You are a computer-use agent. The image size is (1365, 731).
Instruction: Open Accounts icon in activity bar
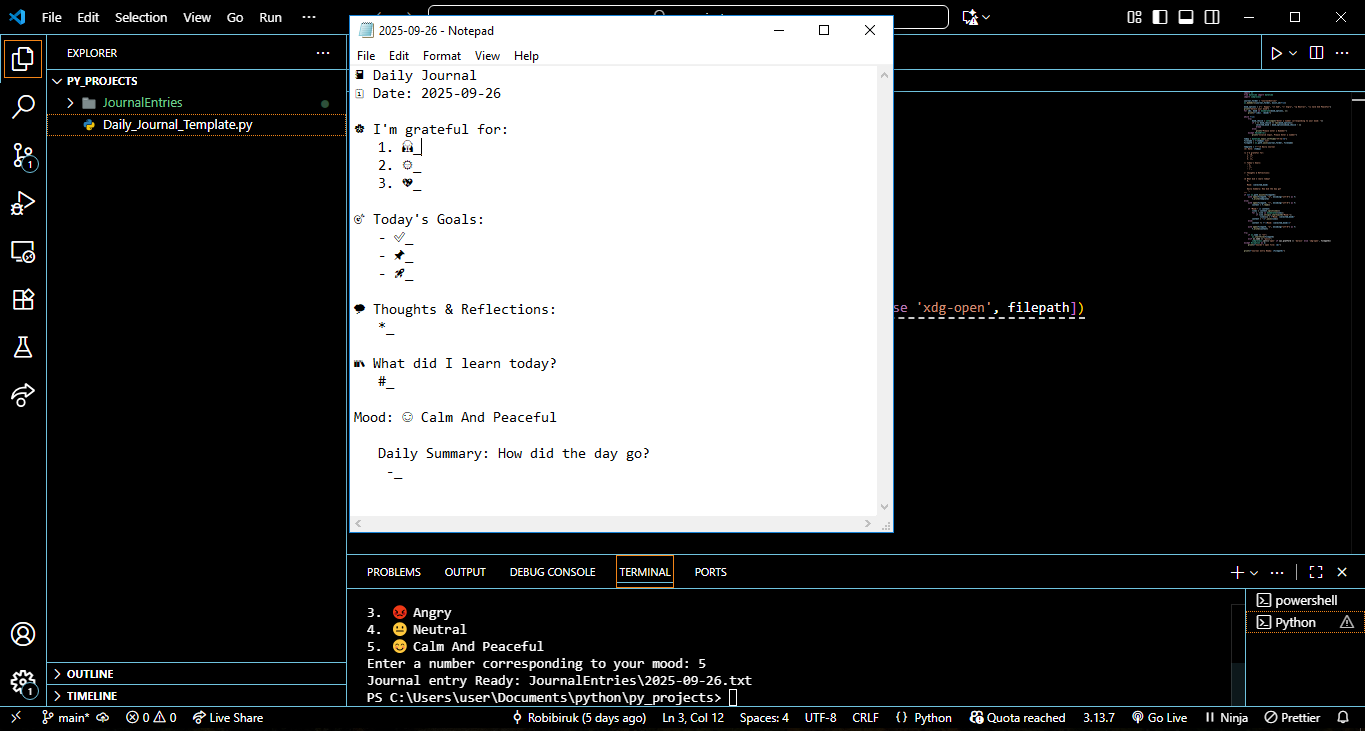coord(23,634)
